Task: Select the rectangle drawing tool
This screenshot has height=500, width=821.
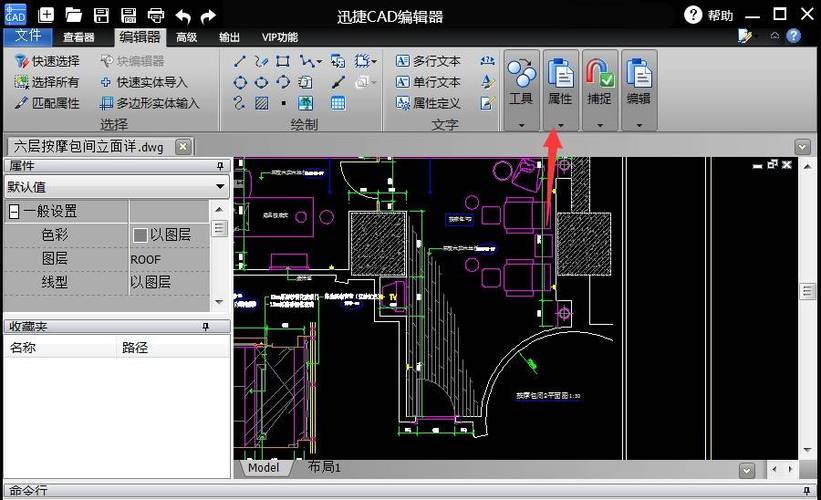Action: (283, 61)
